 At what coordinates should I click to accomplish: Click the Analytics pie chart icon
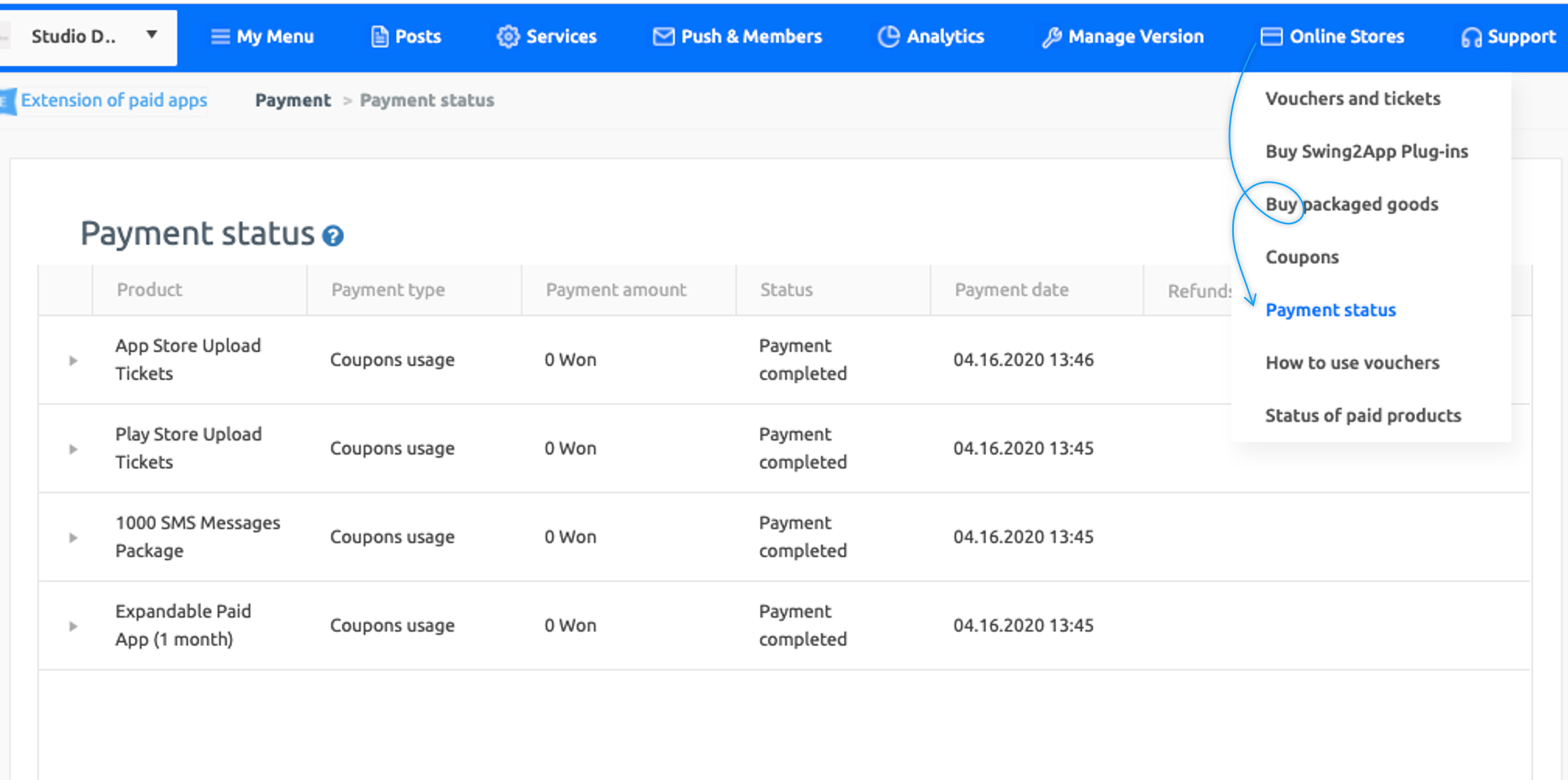[889, 37]
